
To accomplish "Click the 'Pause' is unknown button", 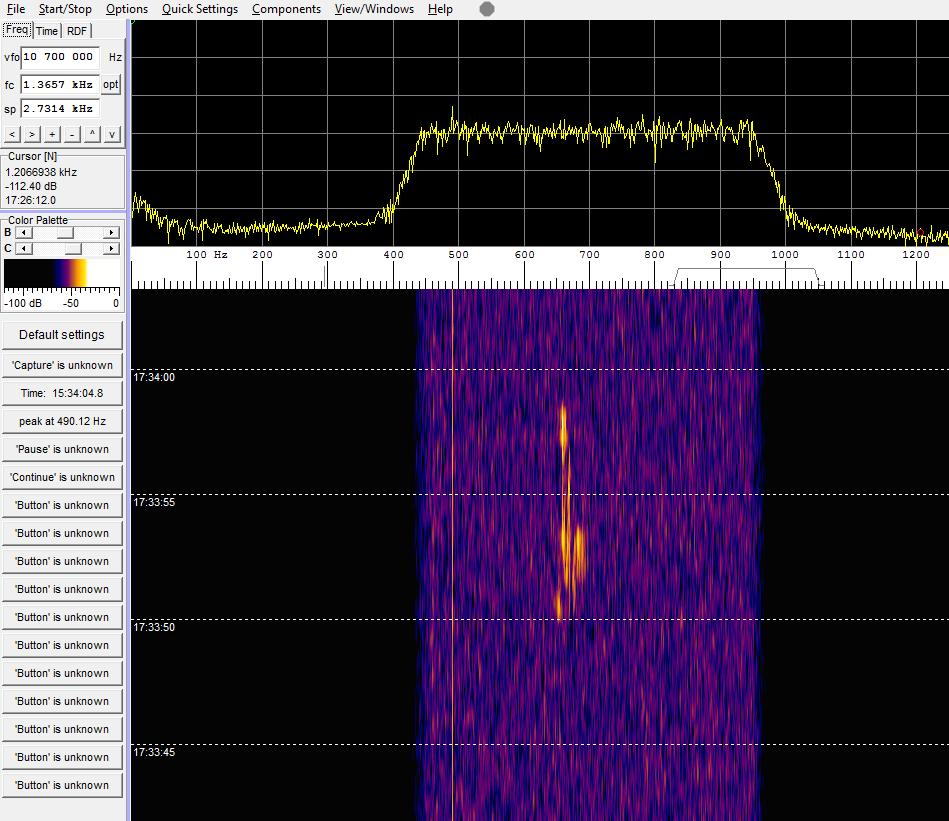I will [x=62, y=450].
